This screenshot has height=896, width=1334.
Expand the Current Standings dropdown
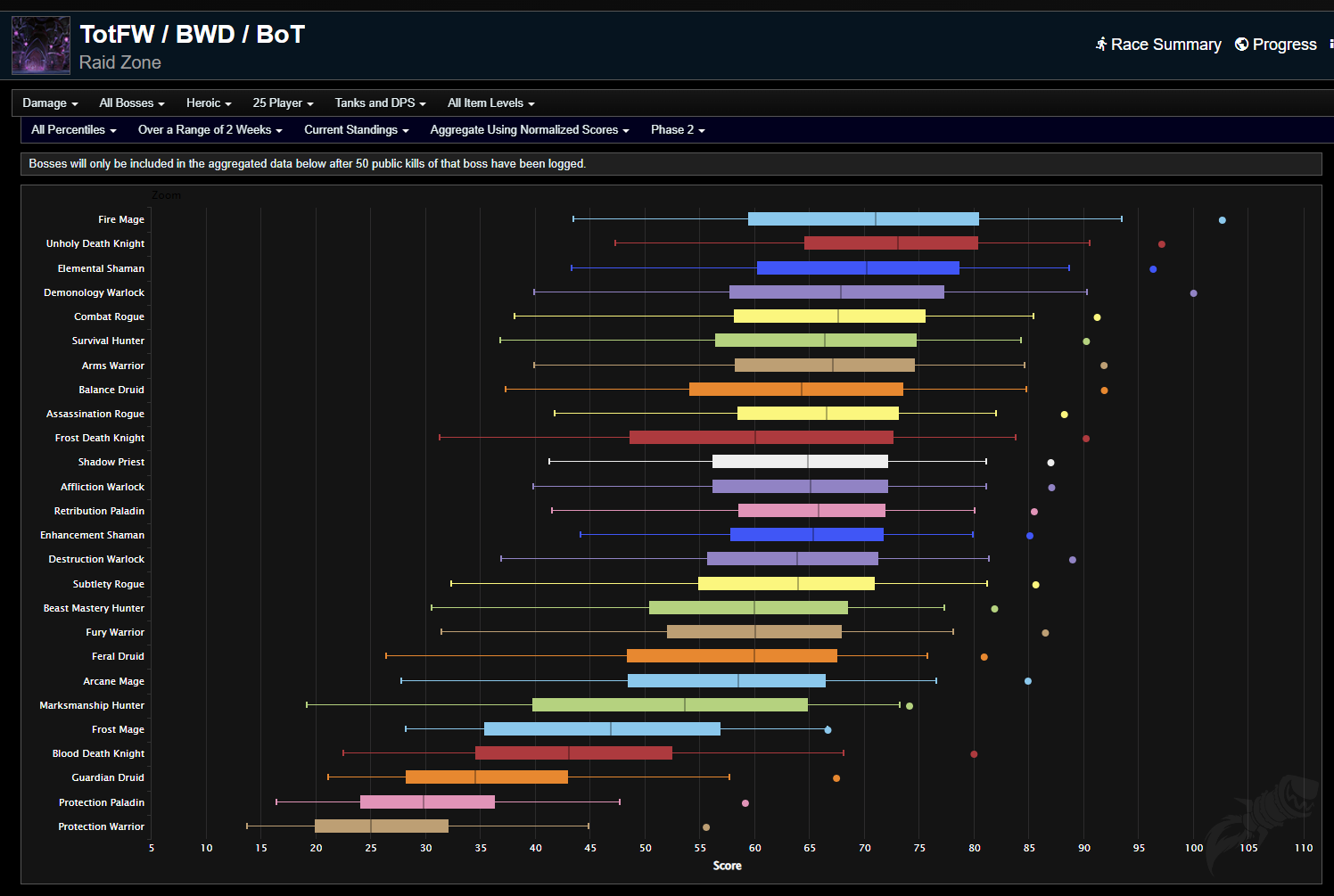coord(356,130)
